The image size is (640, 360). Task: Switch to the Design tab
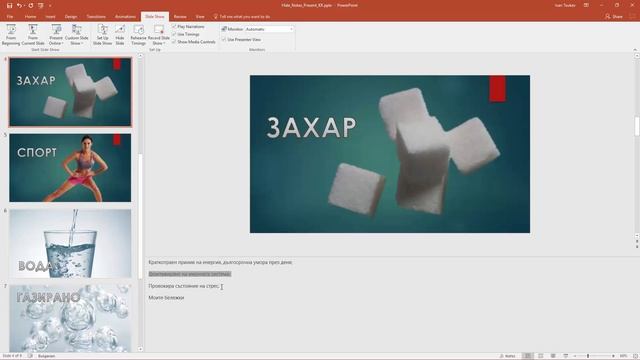tap(71, 17)
